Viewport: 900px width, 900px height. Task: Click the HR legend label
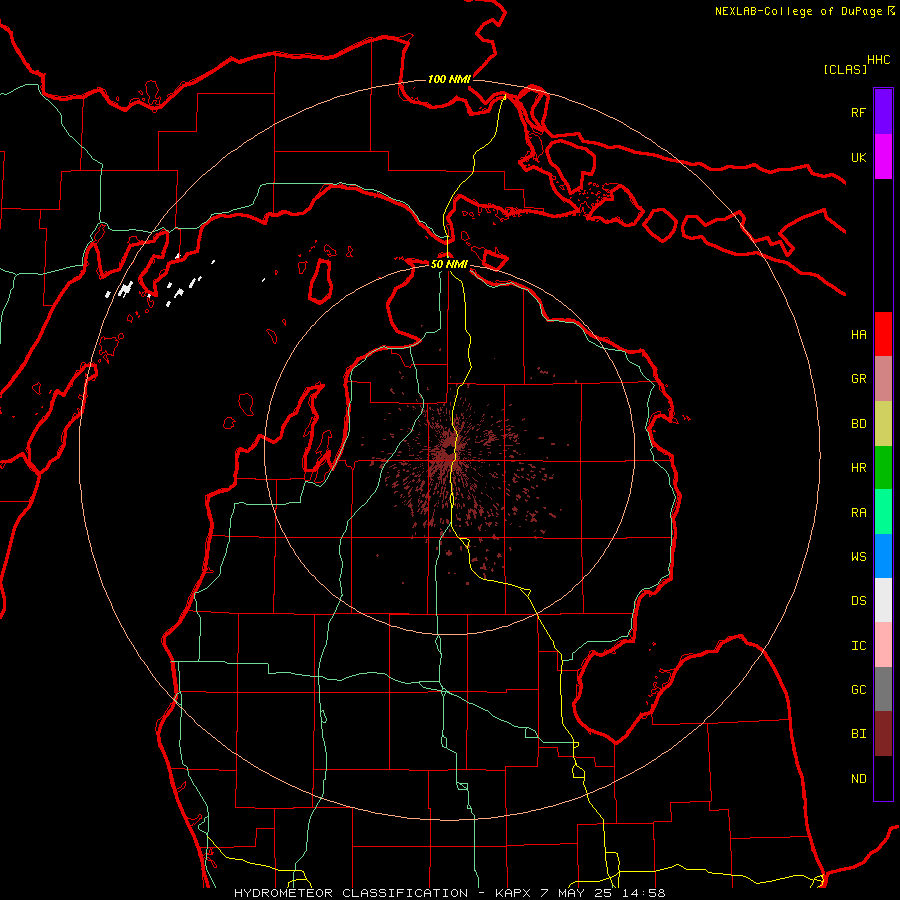tap(858, 468)
